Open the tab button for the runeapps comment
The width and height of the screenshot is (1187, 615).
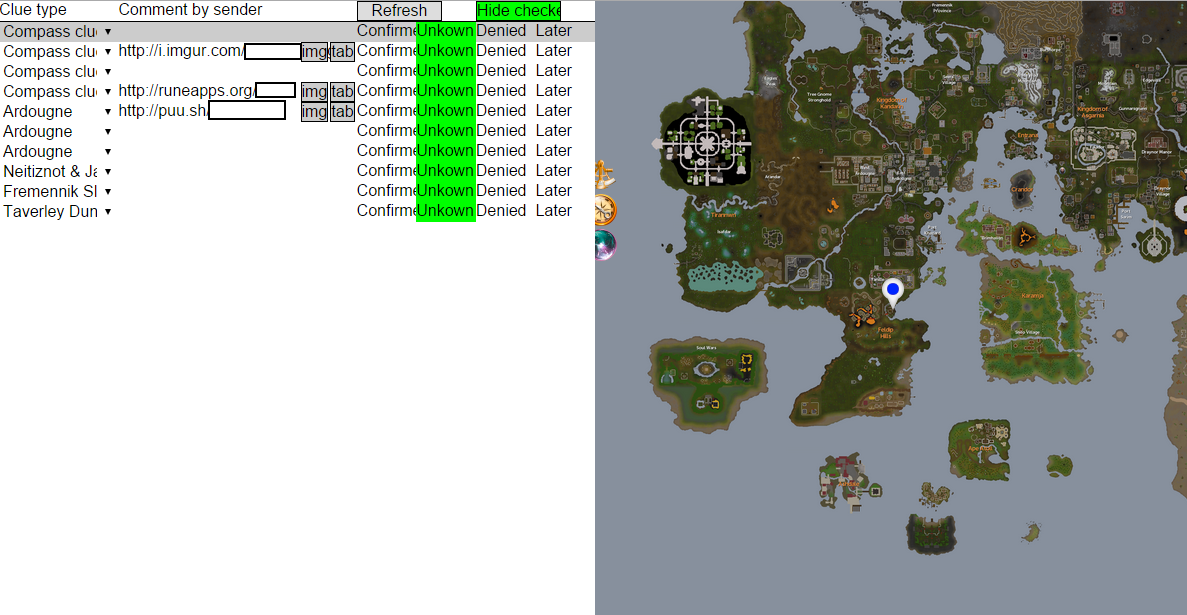(342, 92)
